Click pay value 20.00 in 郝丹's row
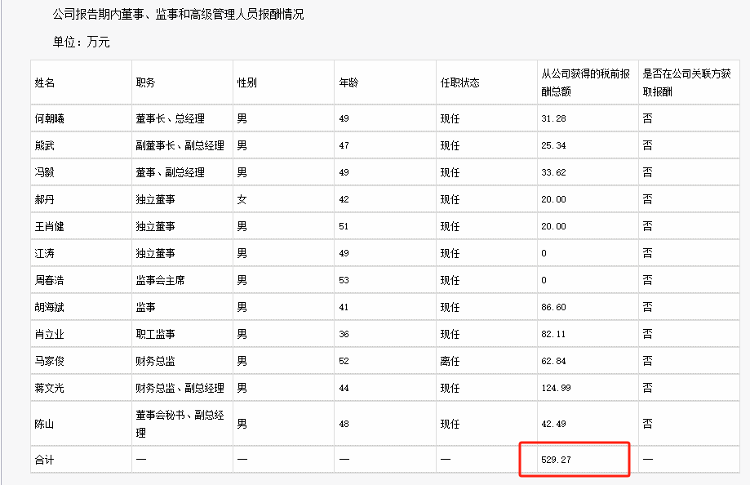Screen dimensions: 750x485 [x=554, y=199]
